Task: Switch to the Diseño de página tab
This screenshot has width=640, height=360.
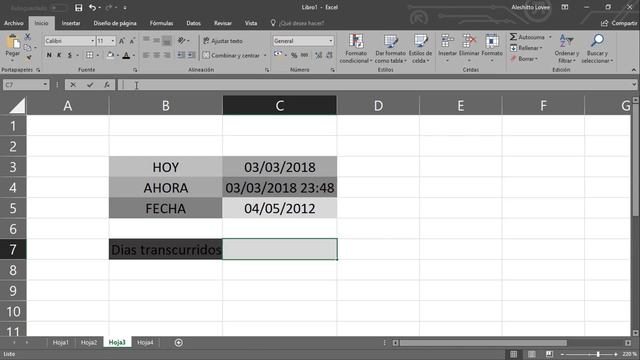Action: tap(115, 23)
